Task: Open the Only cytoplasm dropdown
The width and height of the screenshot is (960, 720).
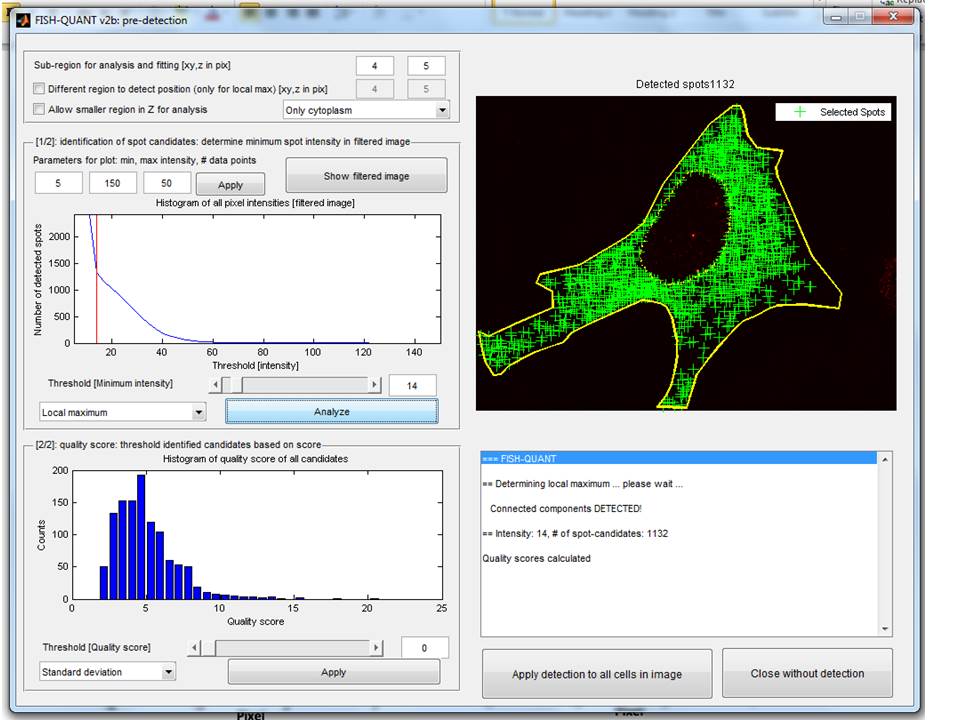Action: point(365,110)
